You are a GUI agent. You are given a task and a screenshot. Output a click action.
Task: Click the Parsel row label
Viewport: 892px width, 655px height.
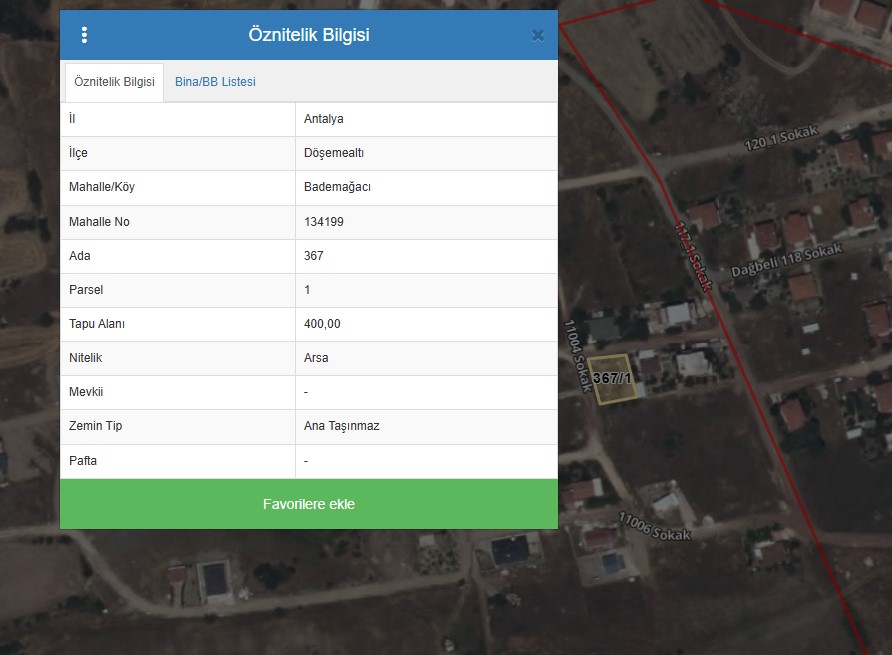tap(86, 290)
